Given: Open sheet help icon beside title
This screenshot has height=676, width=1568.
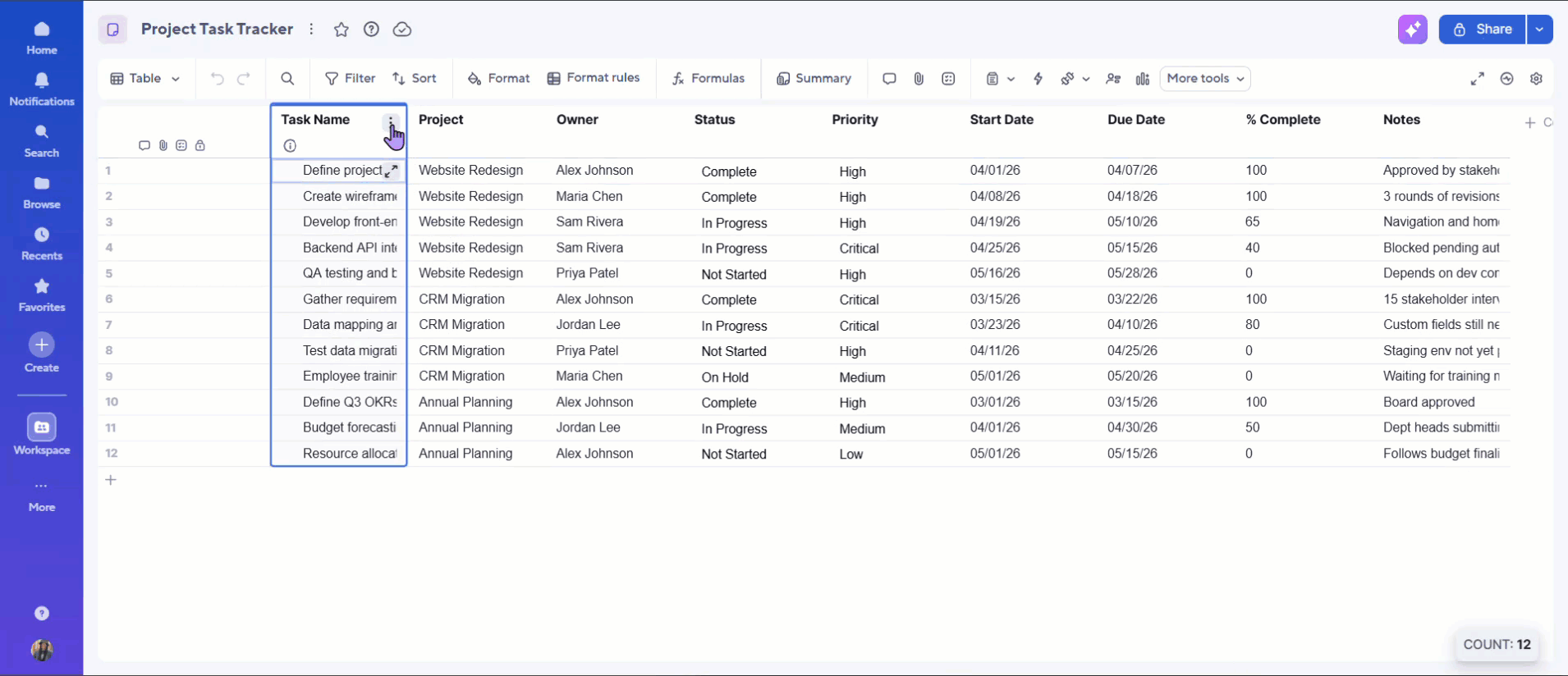Looking at the screenshot, I should click(372, 30).
